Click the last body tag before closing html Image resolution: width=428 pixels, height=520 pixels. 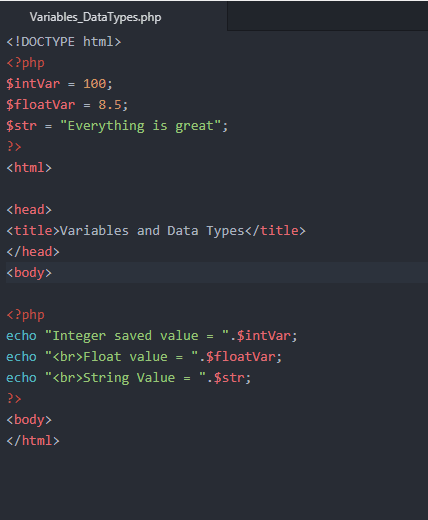click(29, 420)
